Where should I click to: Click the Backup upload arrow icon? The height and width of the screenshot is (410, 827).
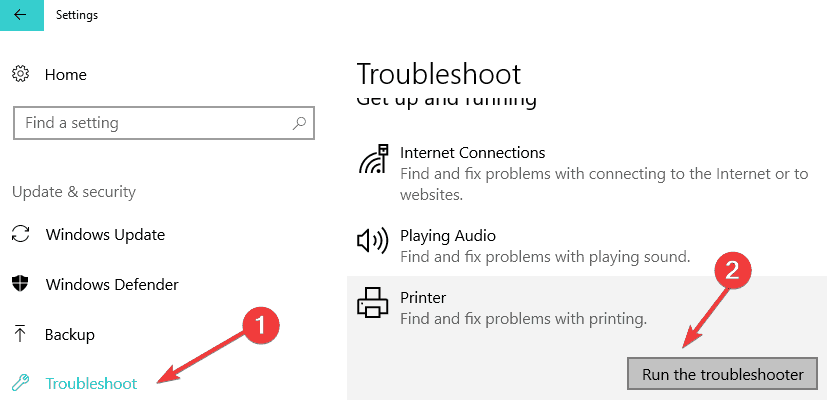tap(20, 334)
